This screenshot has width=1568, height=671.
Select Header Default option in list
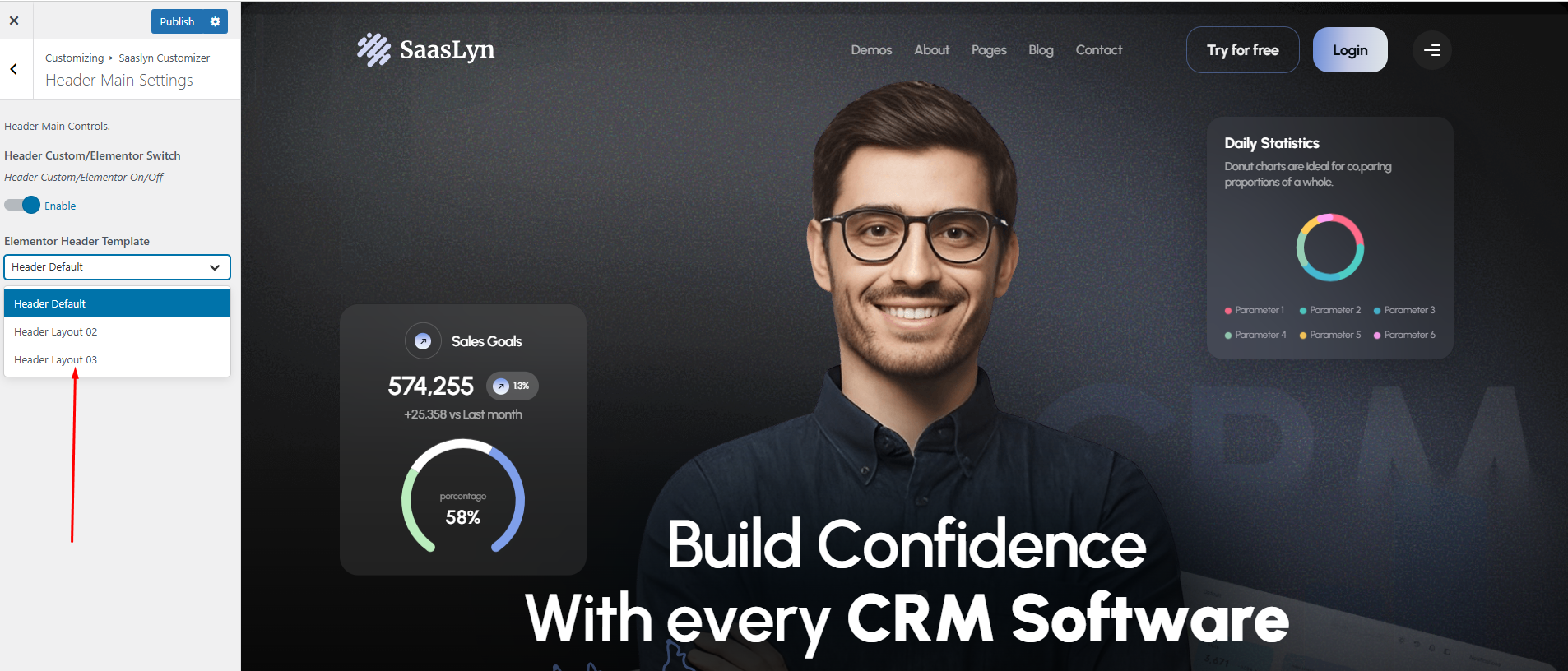point(117,303)
